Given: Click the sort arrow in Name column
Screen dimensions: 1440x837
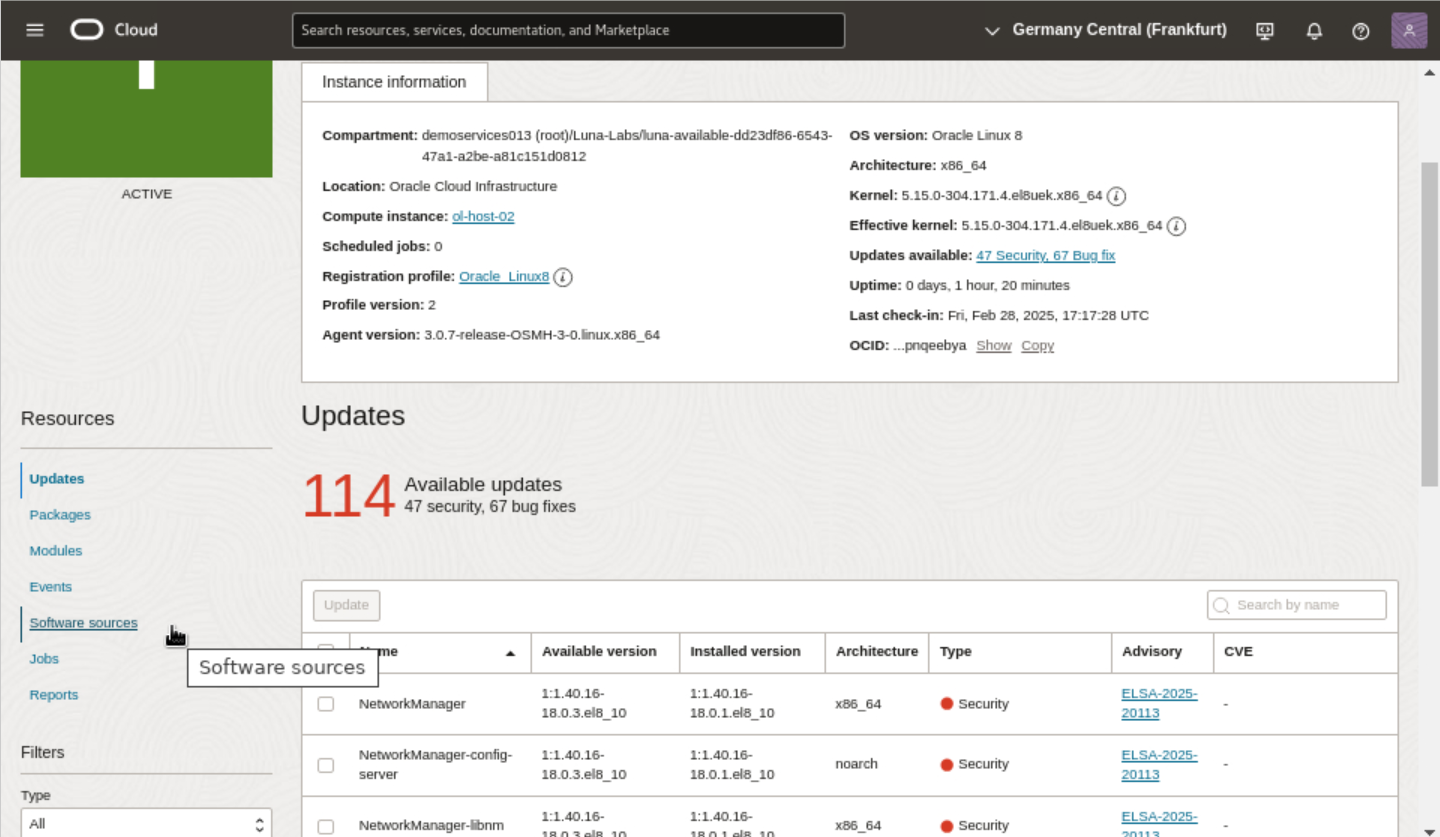Looking at the screenshot, I should tap(510, 653).
